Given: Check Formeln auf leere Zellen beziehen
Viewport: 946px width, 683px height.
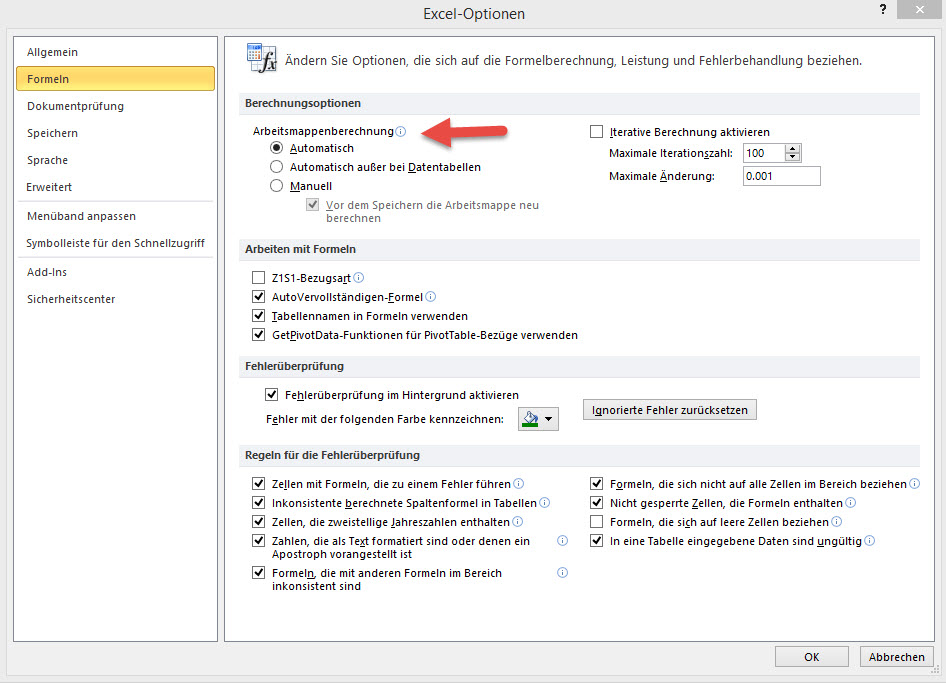Looking at the screenshot, I should (596, 521).
